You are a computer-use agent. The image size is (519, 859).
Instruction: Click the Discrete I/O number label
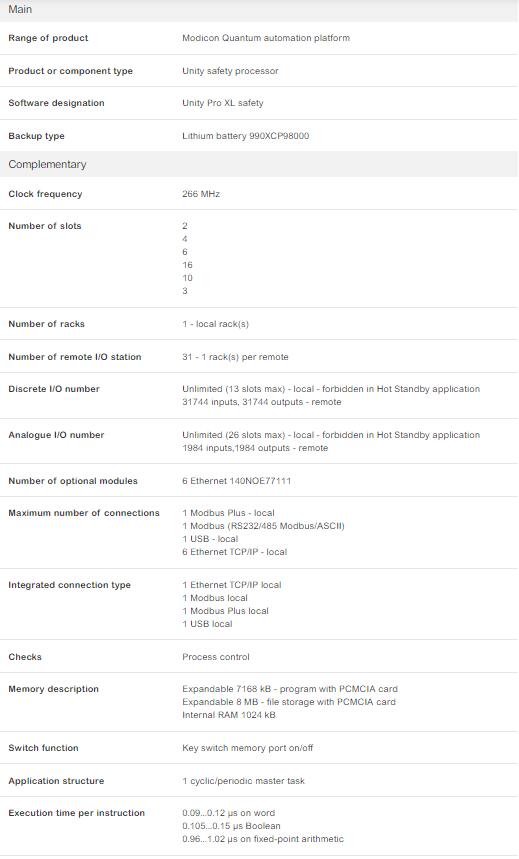tap(54, 389)
